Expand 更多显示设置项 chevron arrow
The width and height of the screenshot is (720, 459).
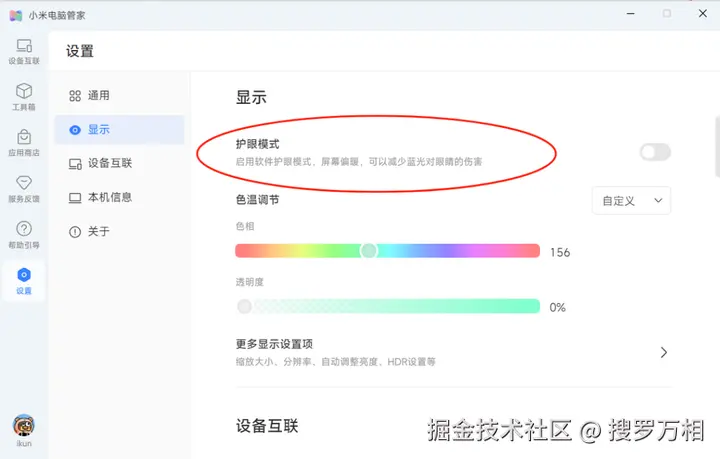pos(664,353)
